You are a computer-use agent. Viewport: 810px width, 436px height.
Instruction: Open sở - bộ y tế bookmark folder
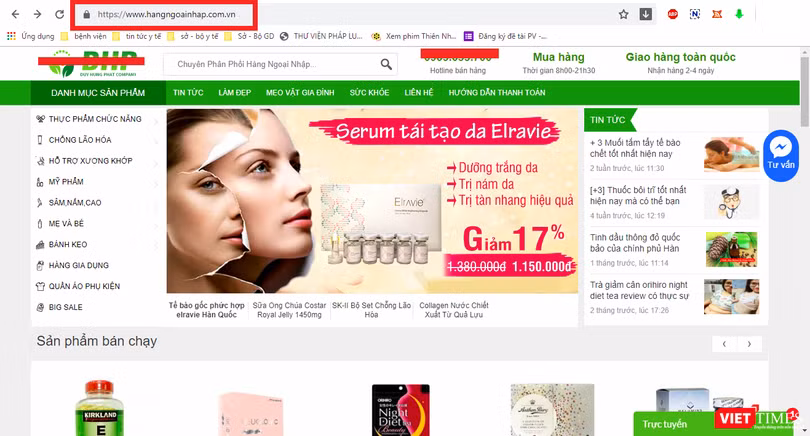(x=193, y=36)
